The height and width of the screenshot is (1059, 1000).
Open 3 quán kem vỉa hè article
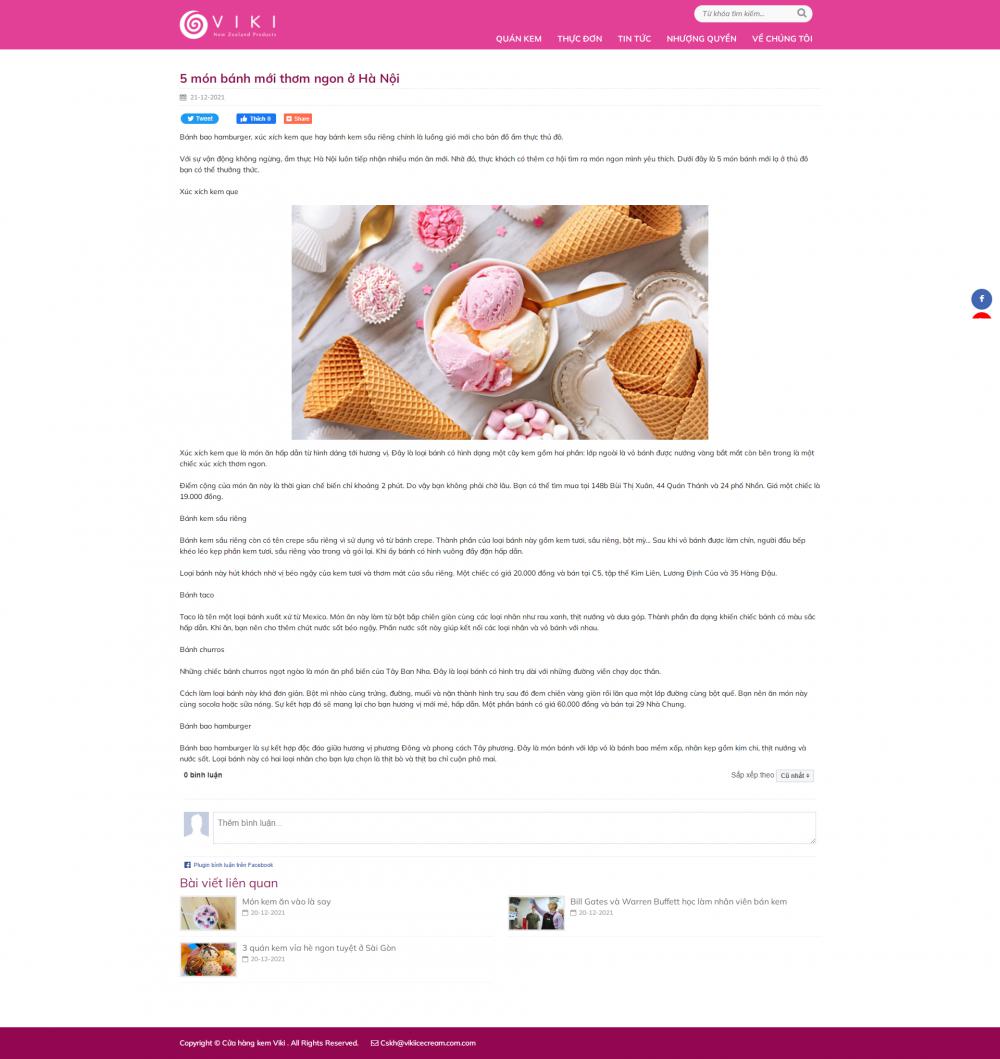point(319,948)
